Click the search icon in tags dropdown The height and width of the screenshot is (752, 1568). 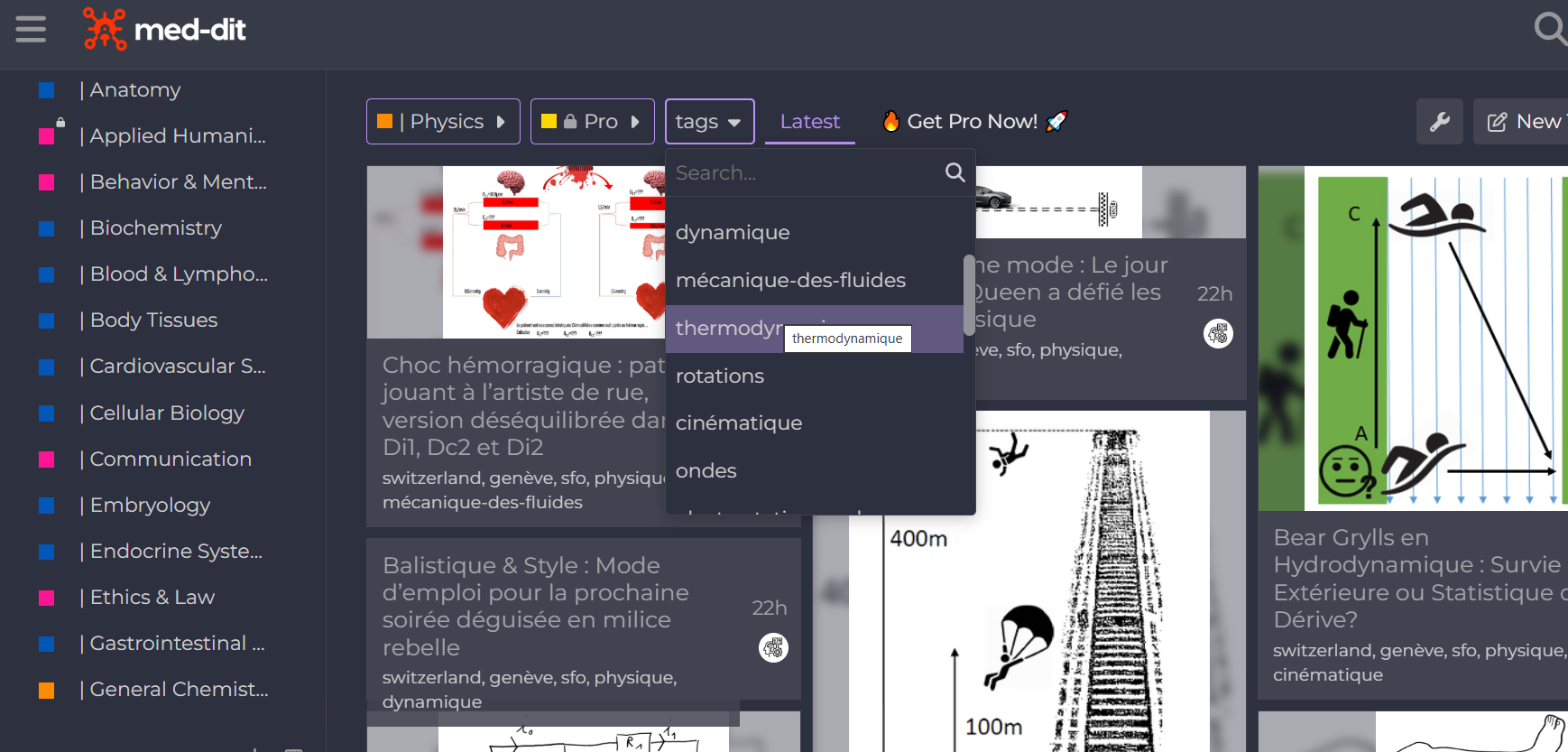tap(955, 172)
